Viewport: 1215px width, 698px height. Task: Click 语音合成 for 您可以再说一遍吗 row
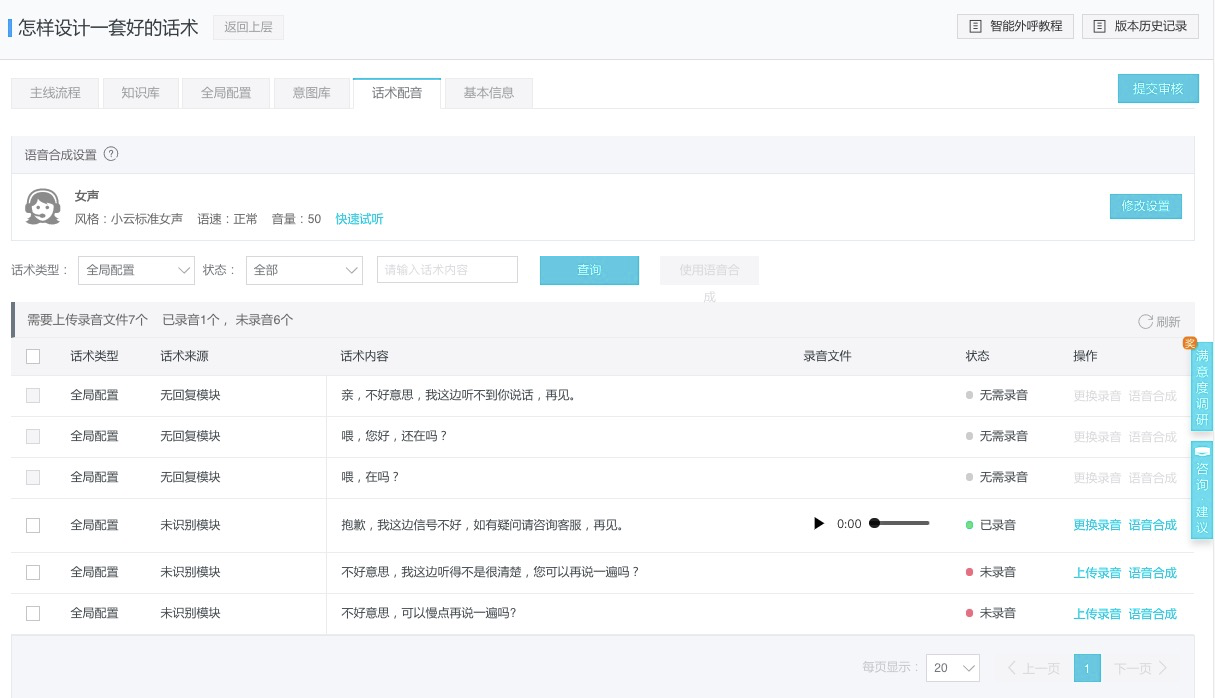1152,573
